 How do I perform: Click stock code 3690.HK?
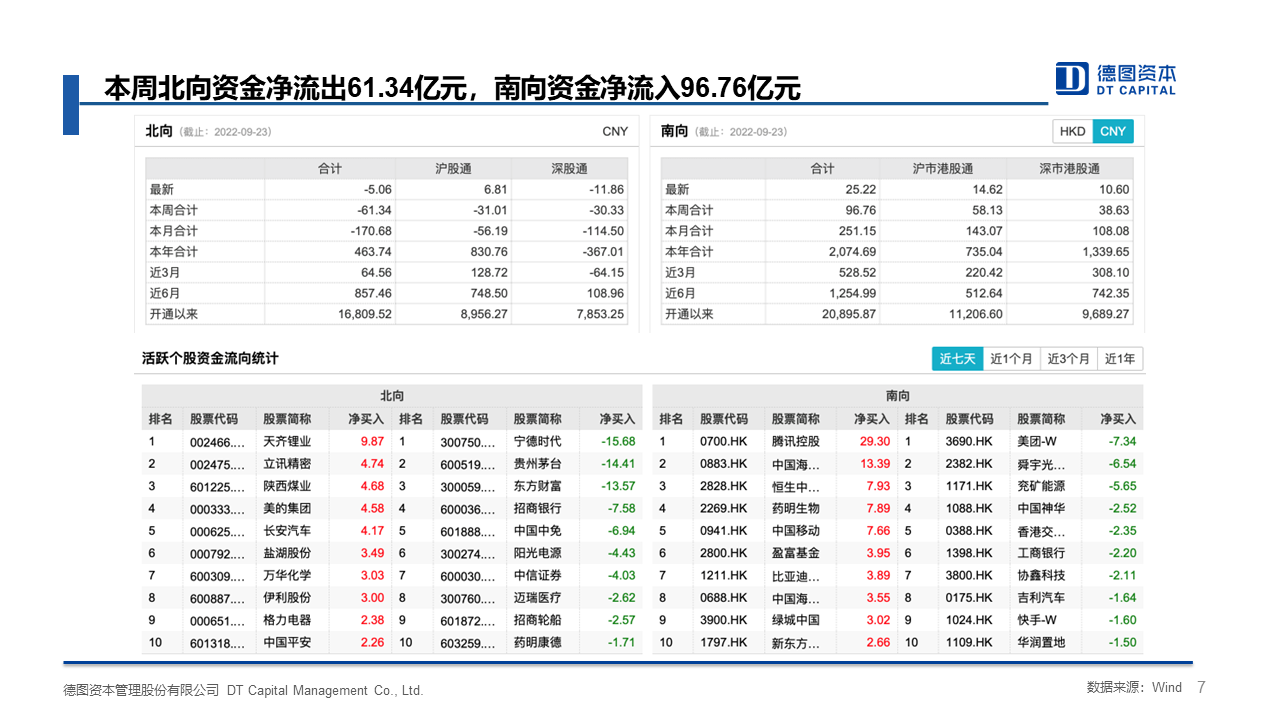pyautogui.click(x=969, y=441)
